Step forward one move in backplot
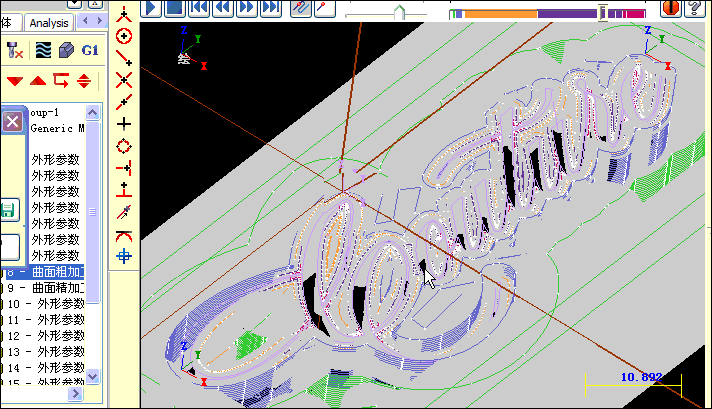The width and height of the screenshot is (712, 409). 247,8
